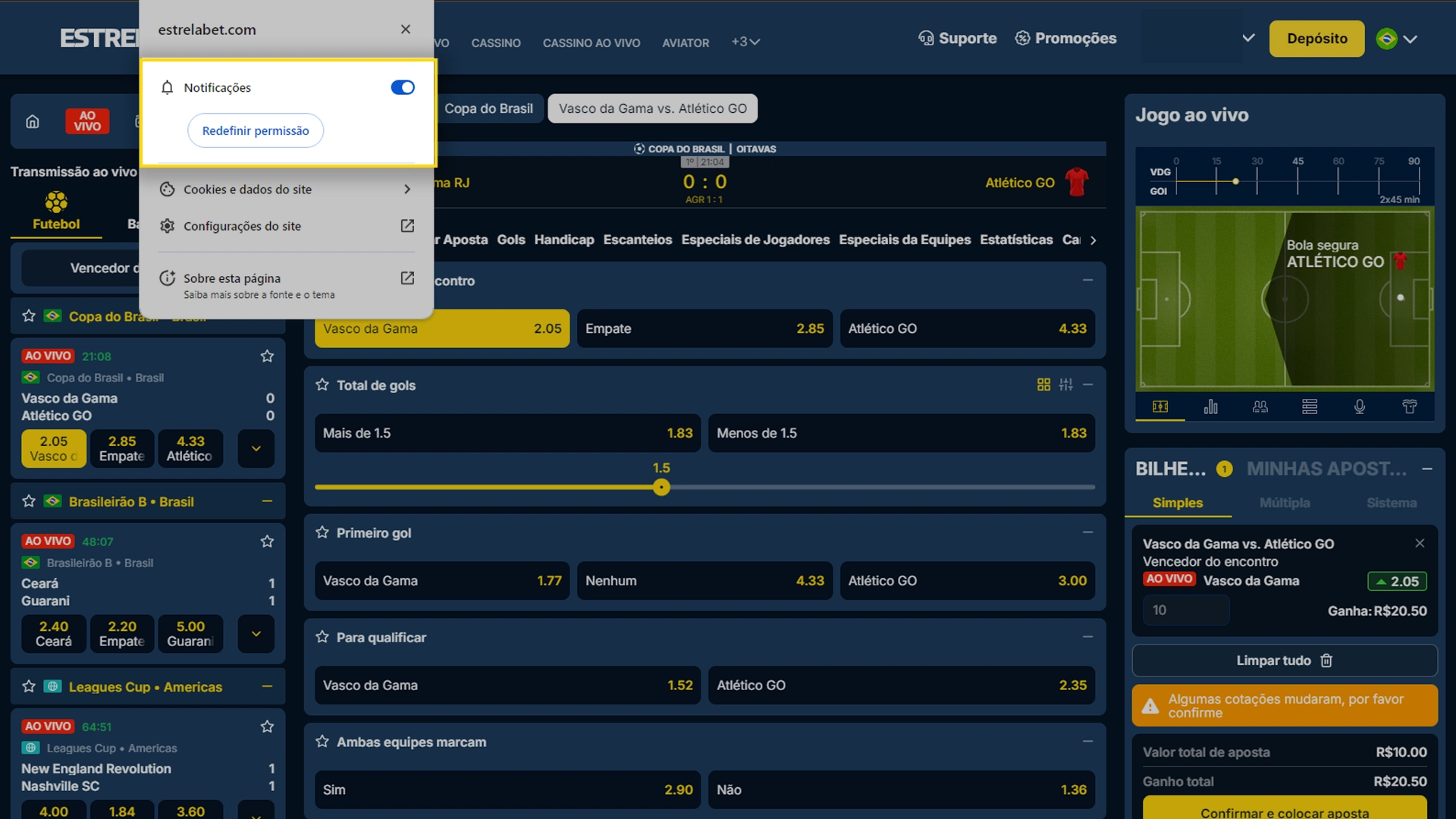Star the Total de gols market

(x=322, y=384)
